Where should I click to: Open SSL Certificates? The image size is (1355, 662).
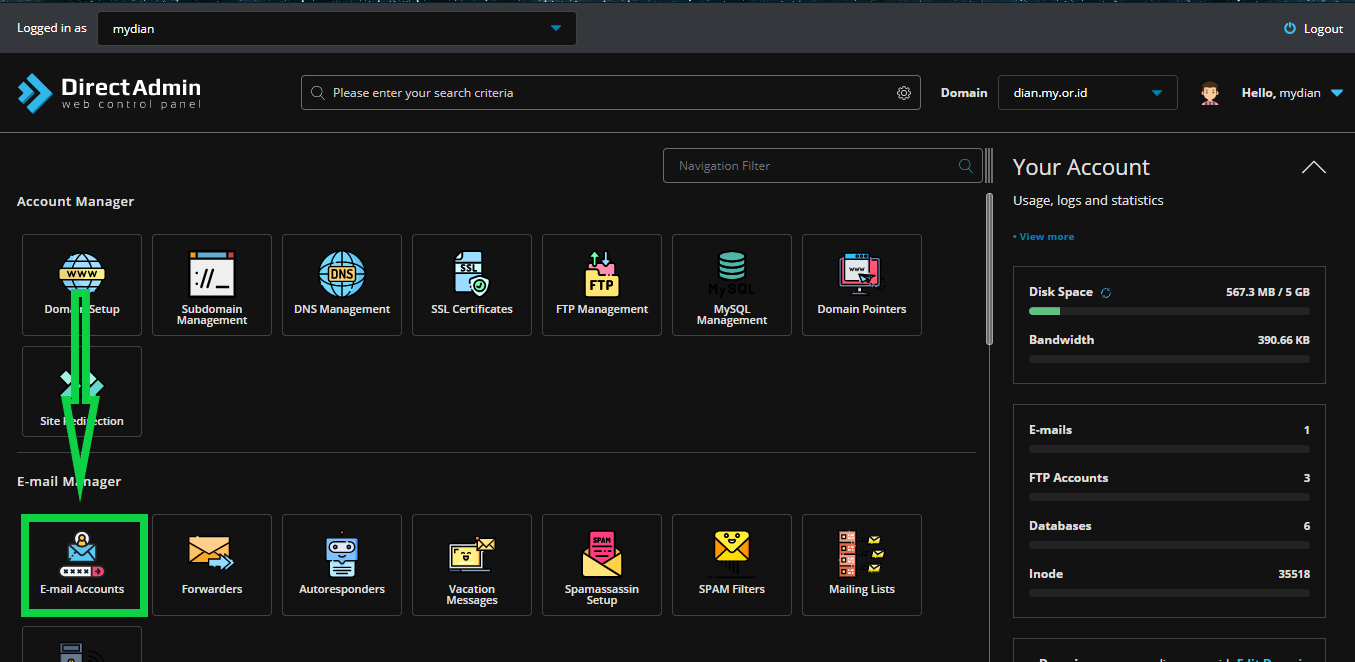[x=472, y=285]
